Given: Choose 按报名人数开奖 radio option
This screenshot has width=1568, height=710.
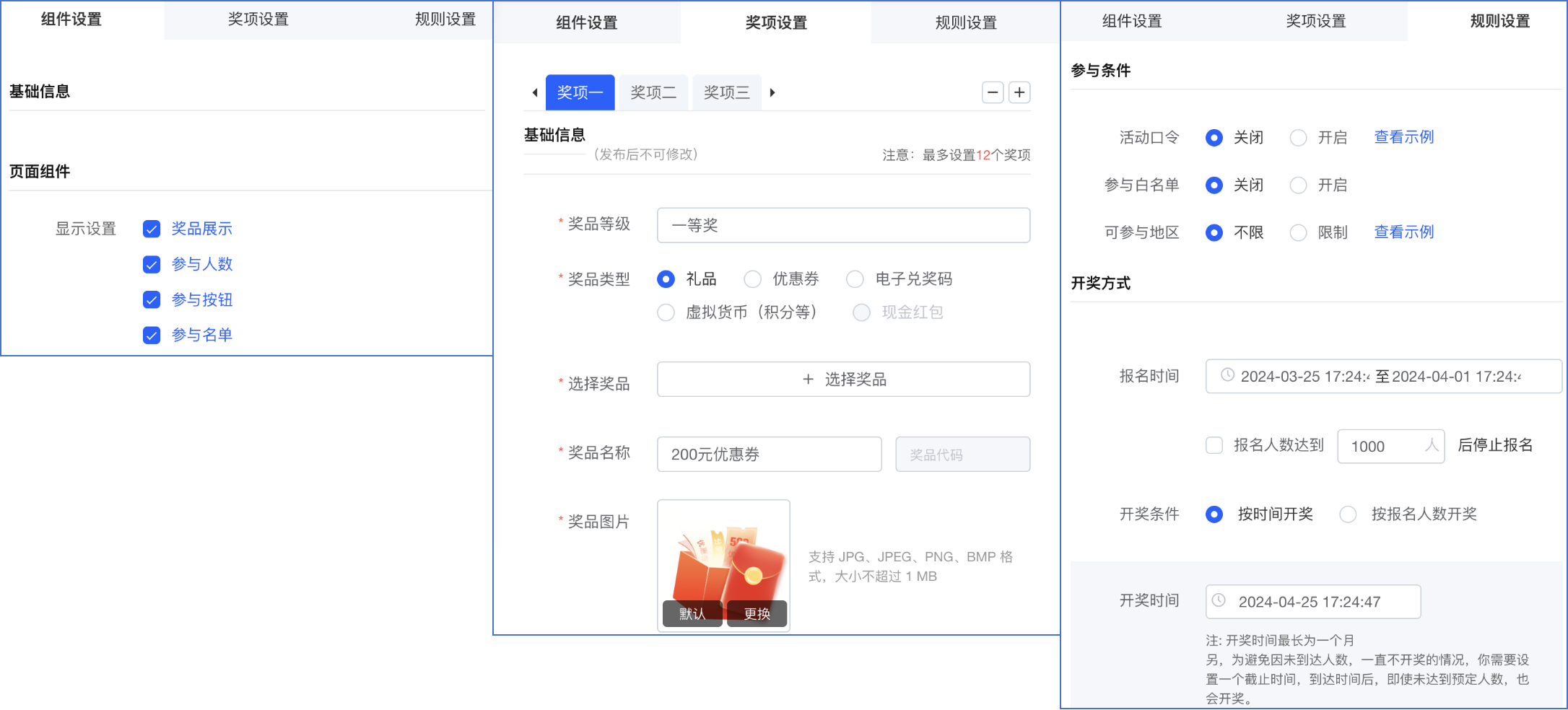Looking at the screenshot, I should pos(1348,514).
